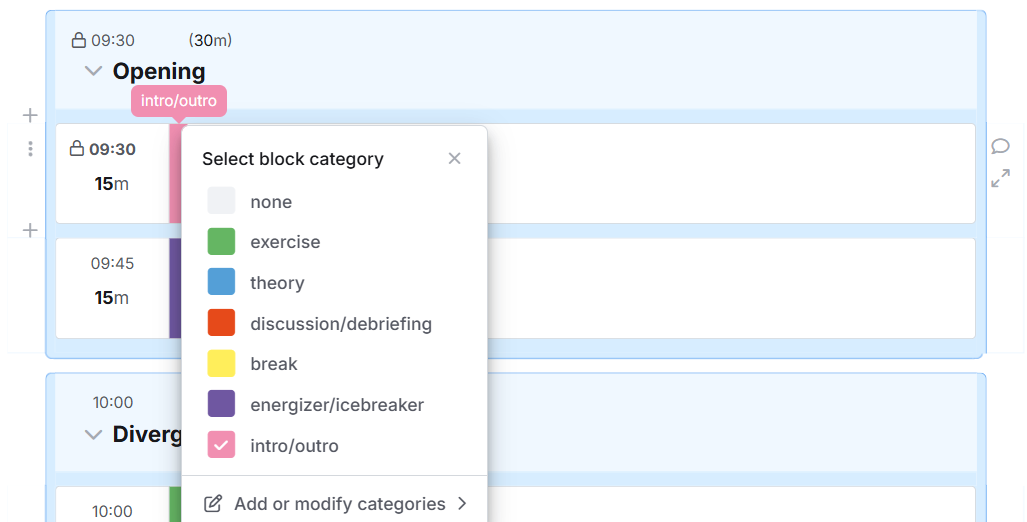Edit 15m duration of 09:45 block
1027x522 pixels.
click(x=111, y=298)
